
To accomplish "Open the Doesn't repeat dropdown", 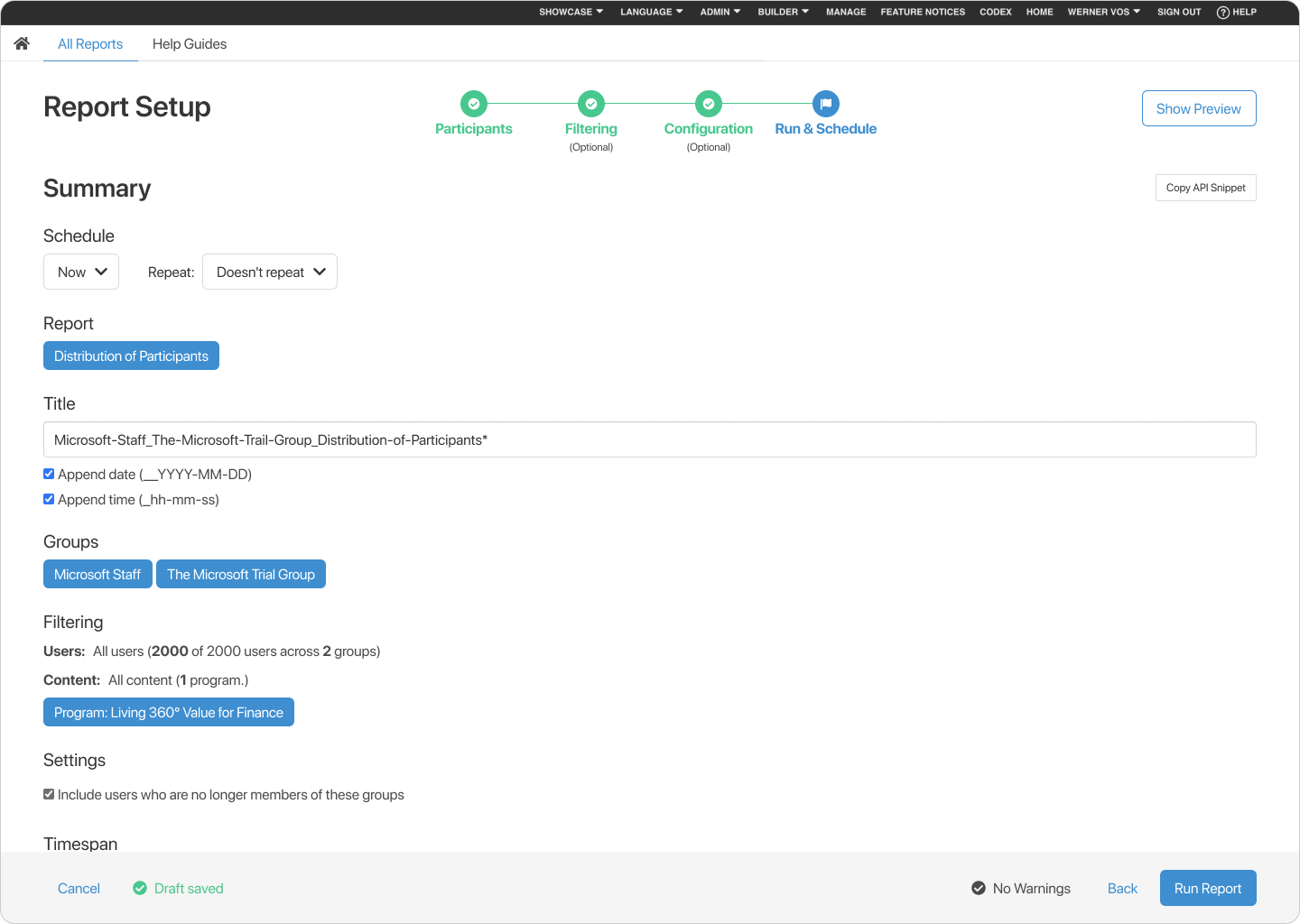I will 269,272.
